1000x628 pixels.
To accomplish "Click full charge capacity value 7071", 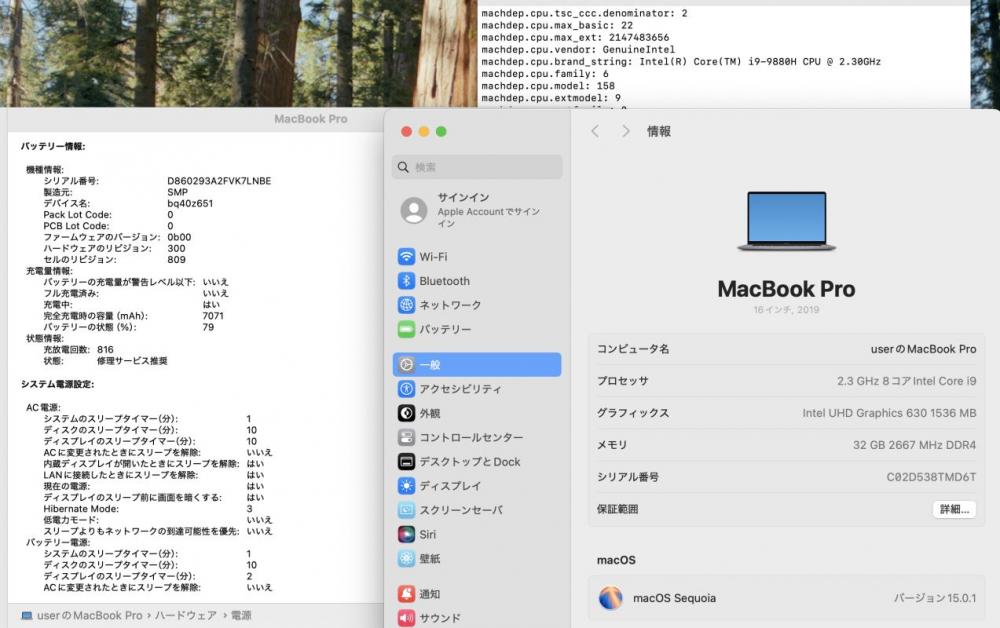I will 213,316.
